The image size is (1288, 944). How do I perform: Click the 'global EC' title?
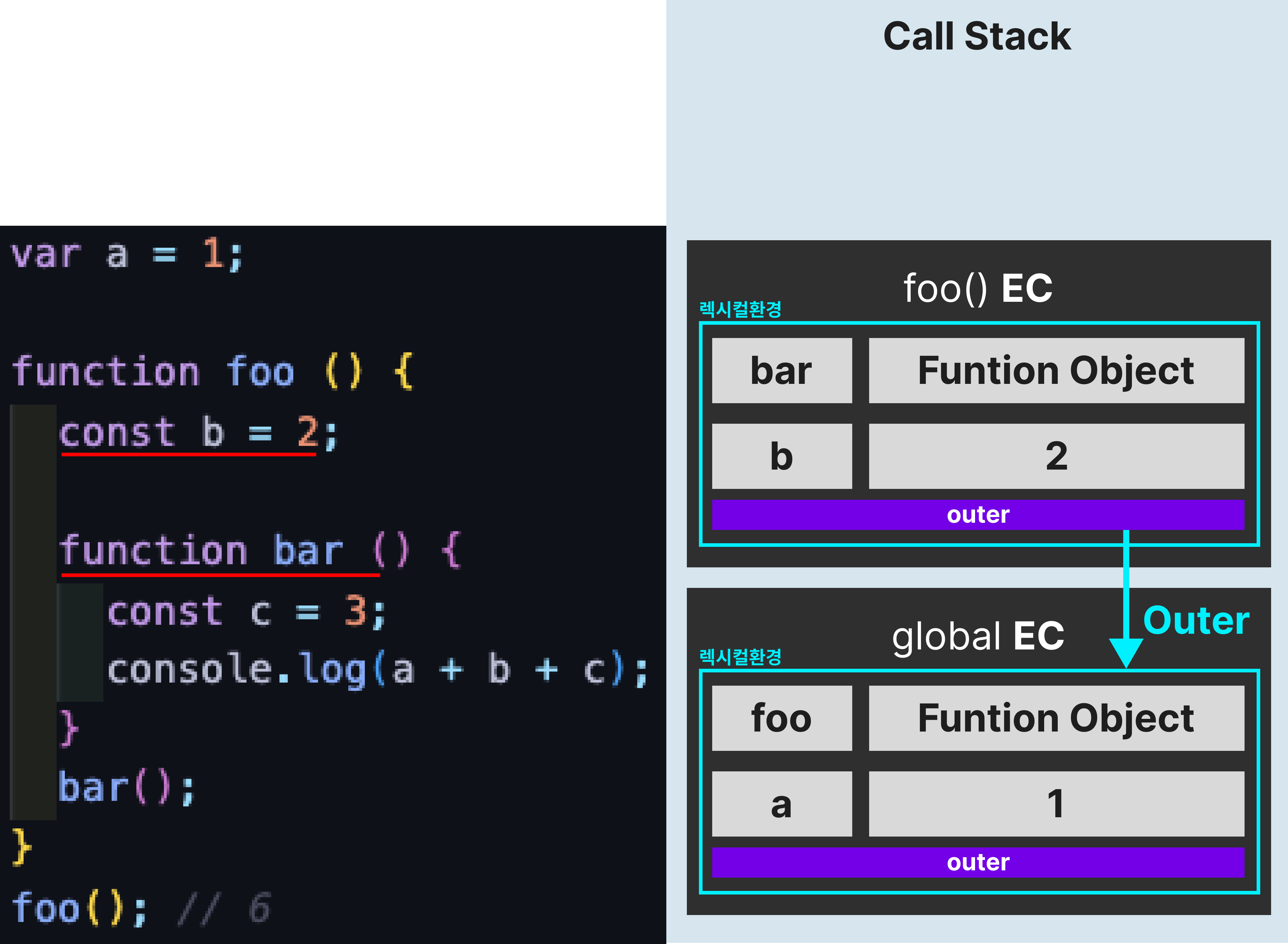click(x=977, y=636)
